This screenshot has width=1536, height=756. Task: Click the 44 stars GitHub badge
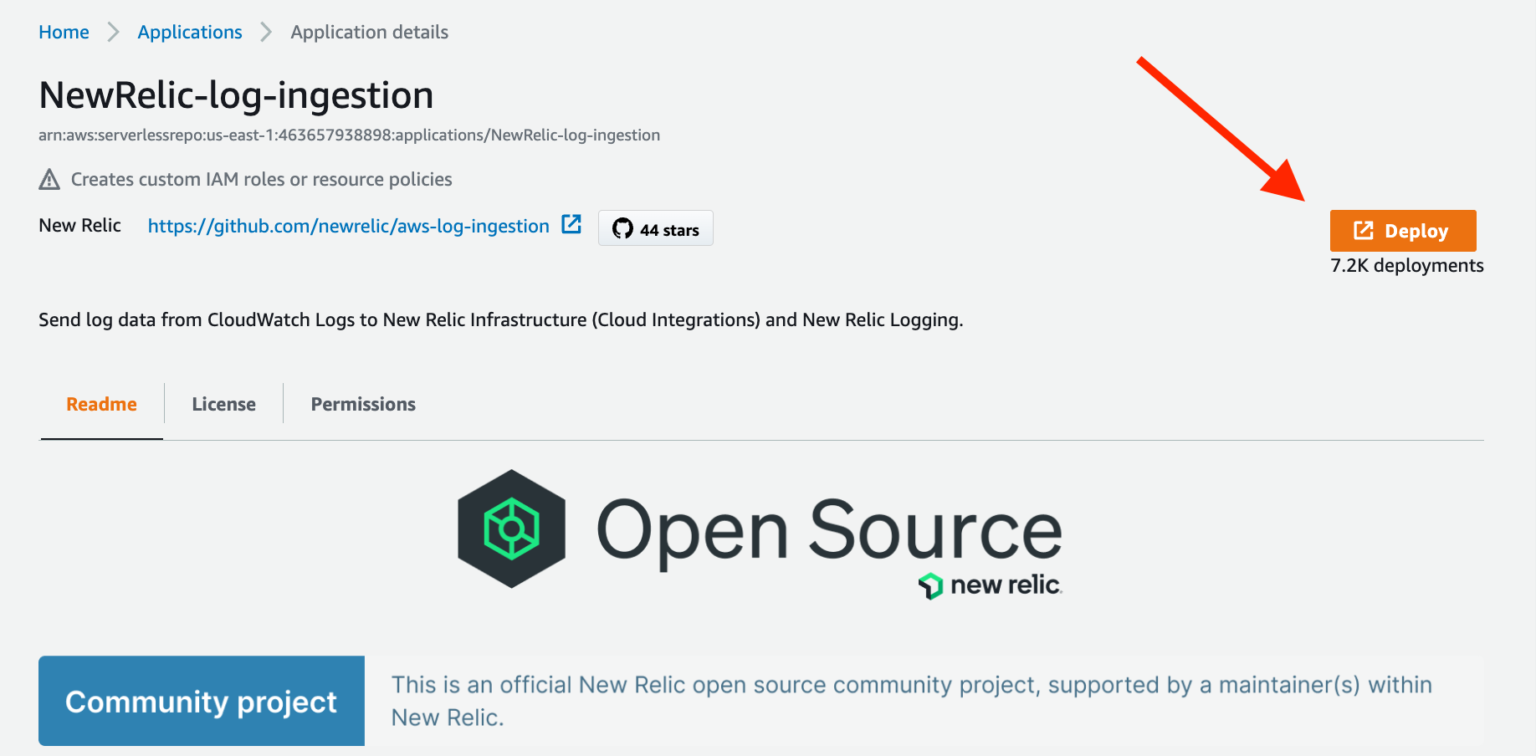[x=655, y=228]
